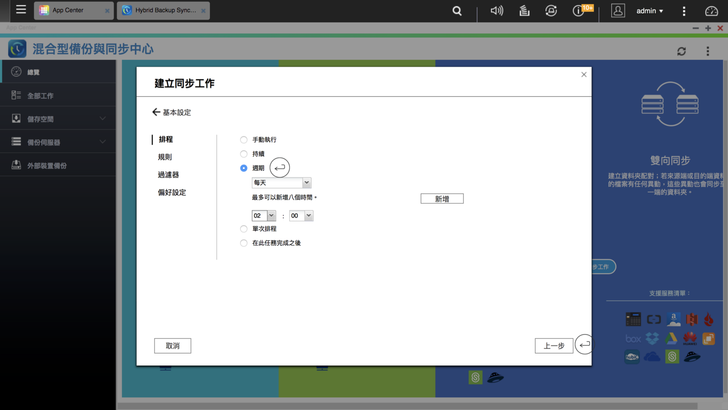Select the 過濾器 settings section
728x410 pixels.
tap(168, 175)
